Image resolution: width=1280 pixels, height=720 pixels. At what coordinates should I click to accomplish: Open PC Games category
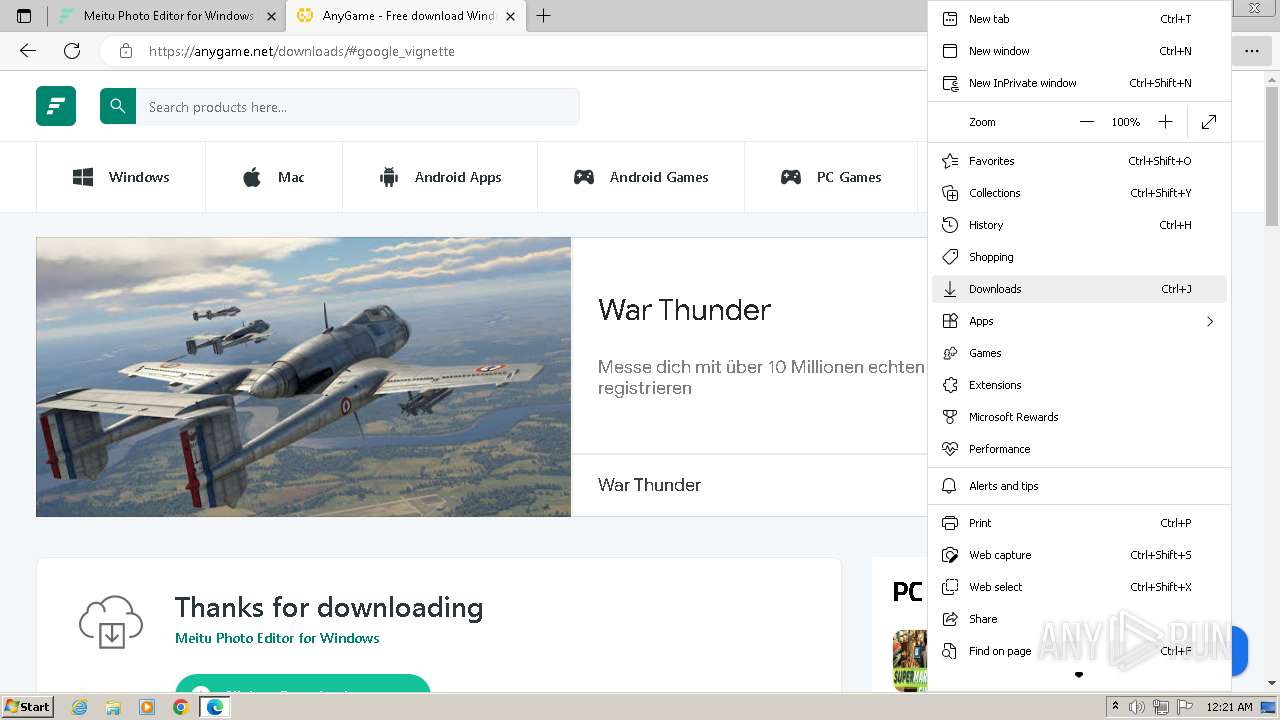[831, 177]
